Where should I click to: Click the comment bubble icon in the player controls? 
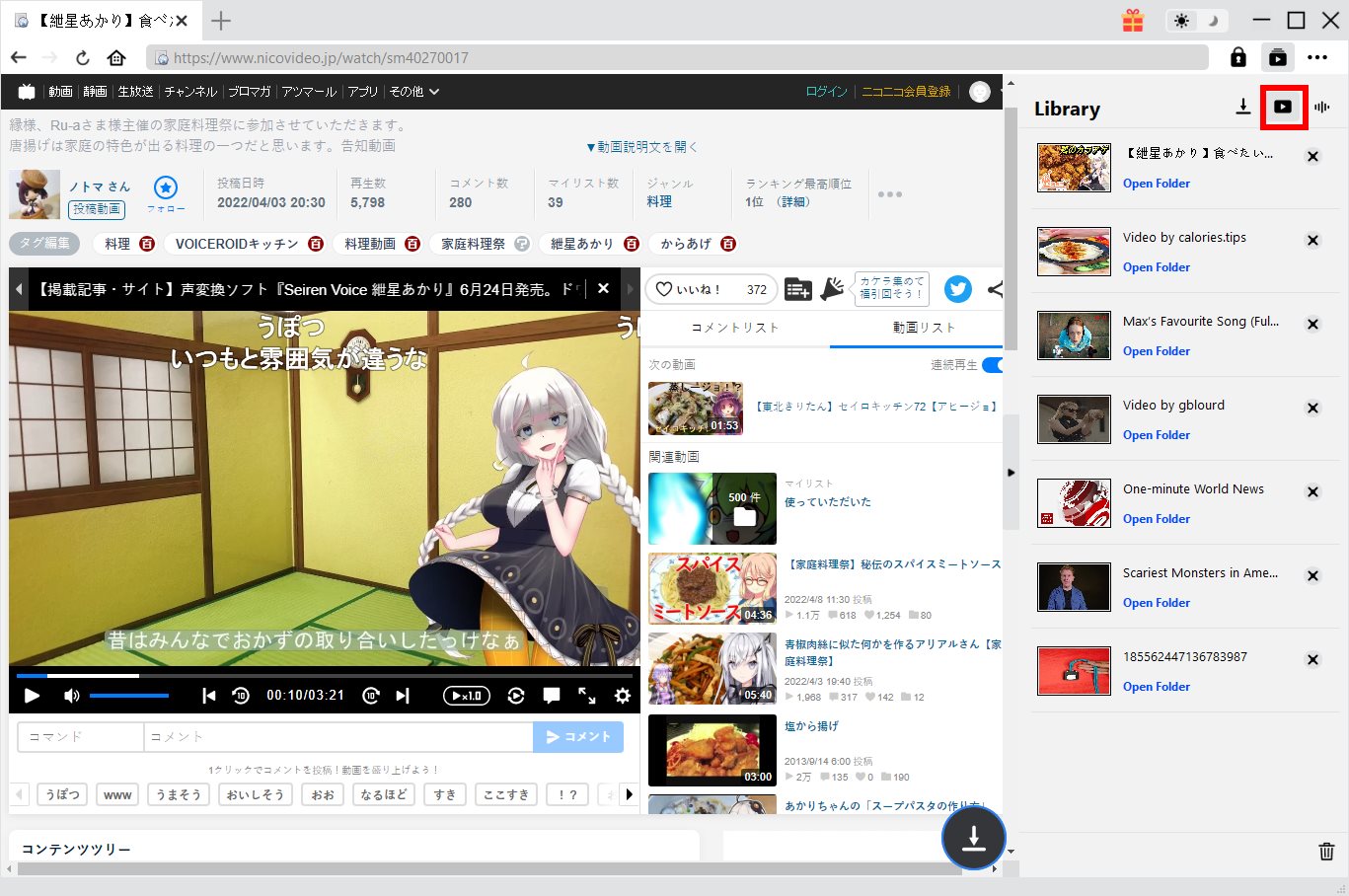click(552, 696)
